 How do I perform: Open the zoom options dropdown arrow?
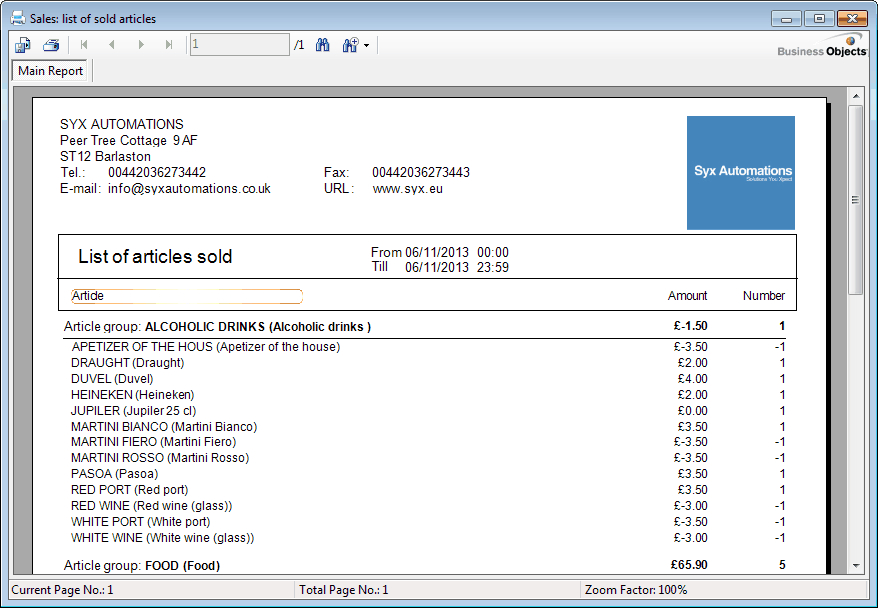point(366,44)
